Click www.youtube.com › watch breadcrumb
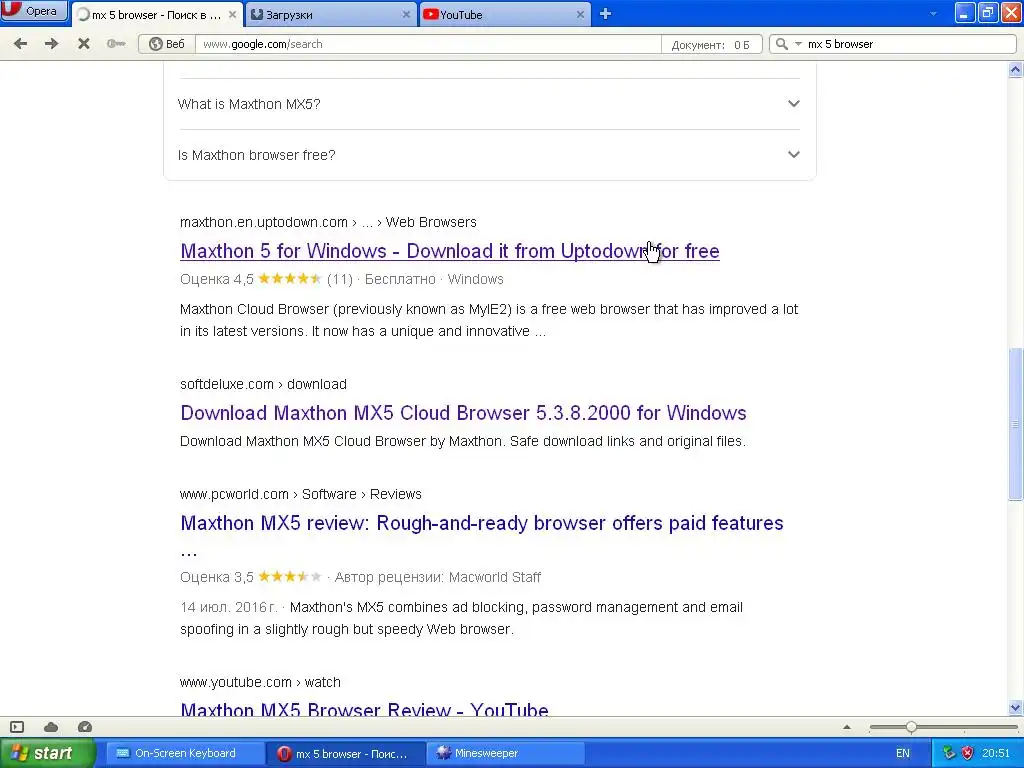This screenshot has height=768, width=1024. (x=260, y=682)
